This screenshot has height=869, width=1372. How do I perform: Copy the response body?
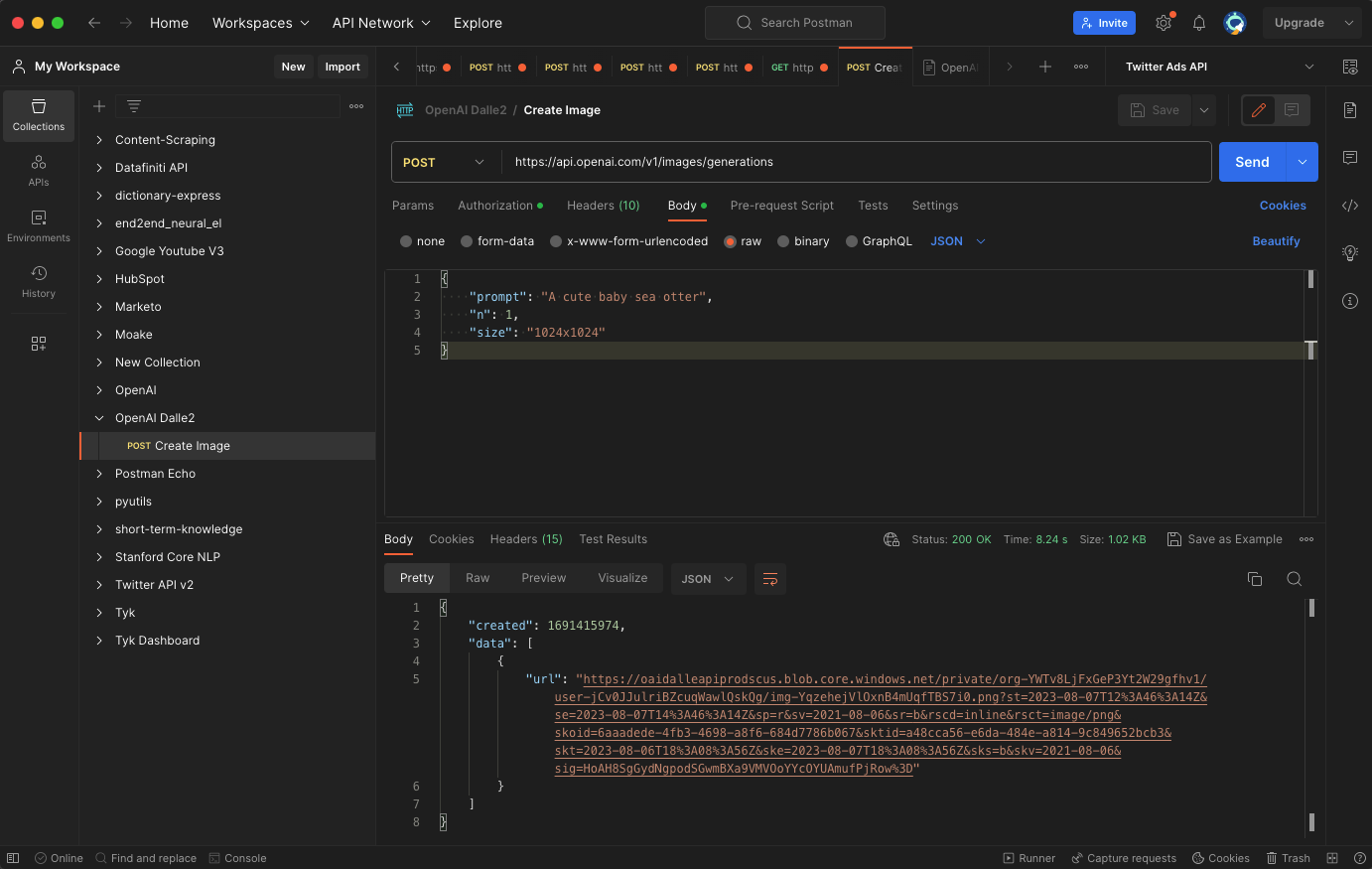[1255, 579]
